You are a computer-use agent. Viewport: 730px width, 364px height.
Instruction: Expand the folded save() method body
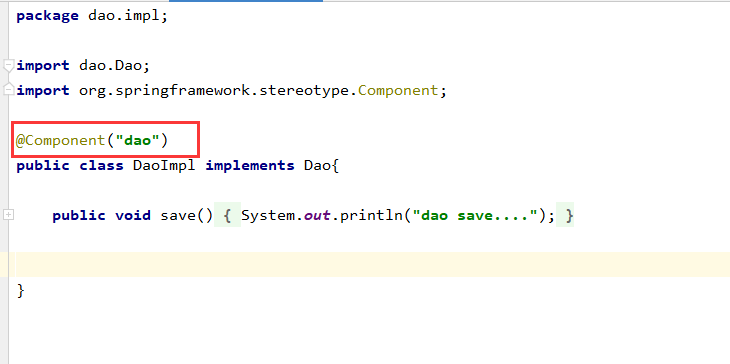(x=8, y=215)
